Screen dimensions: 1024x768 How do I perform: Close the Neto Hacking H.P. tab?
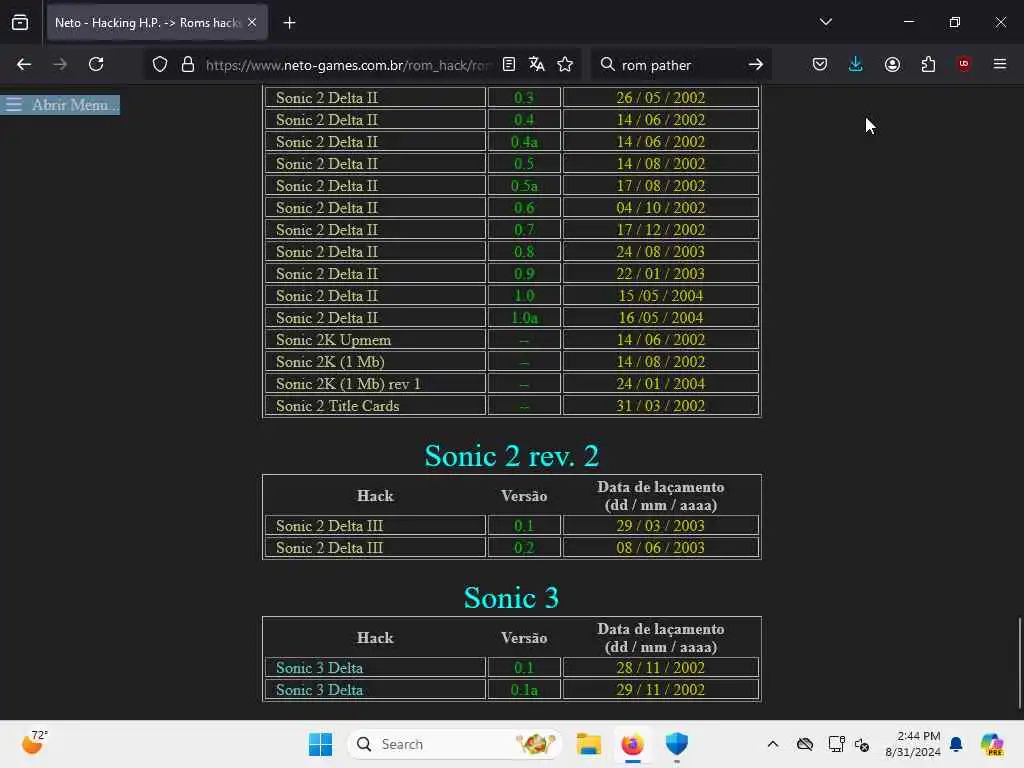(x=252, y=23)
